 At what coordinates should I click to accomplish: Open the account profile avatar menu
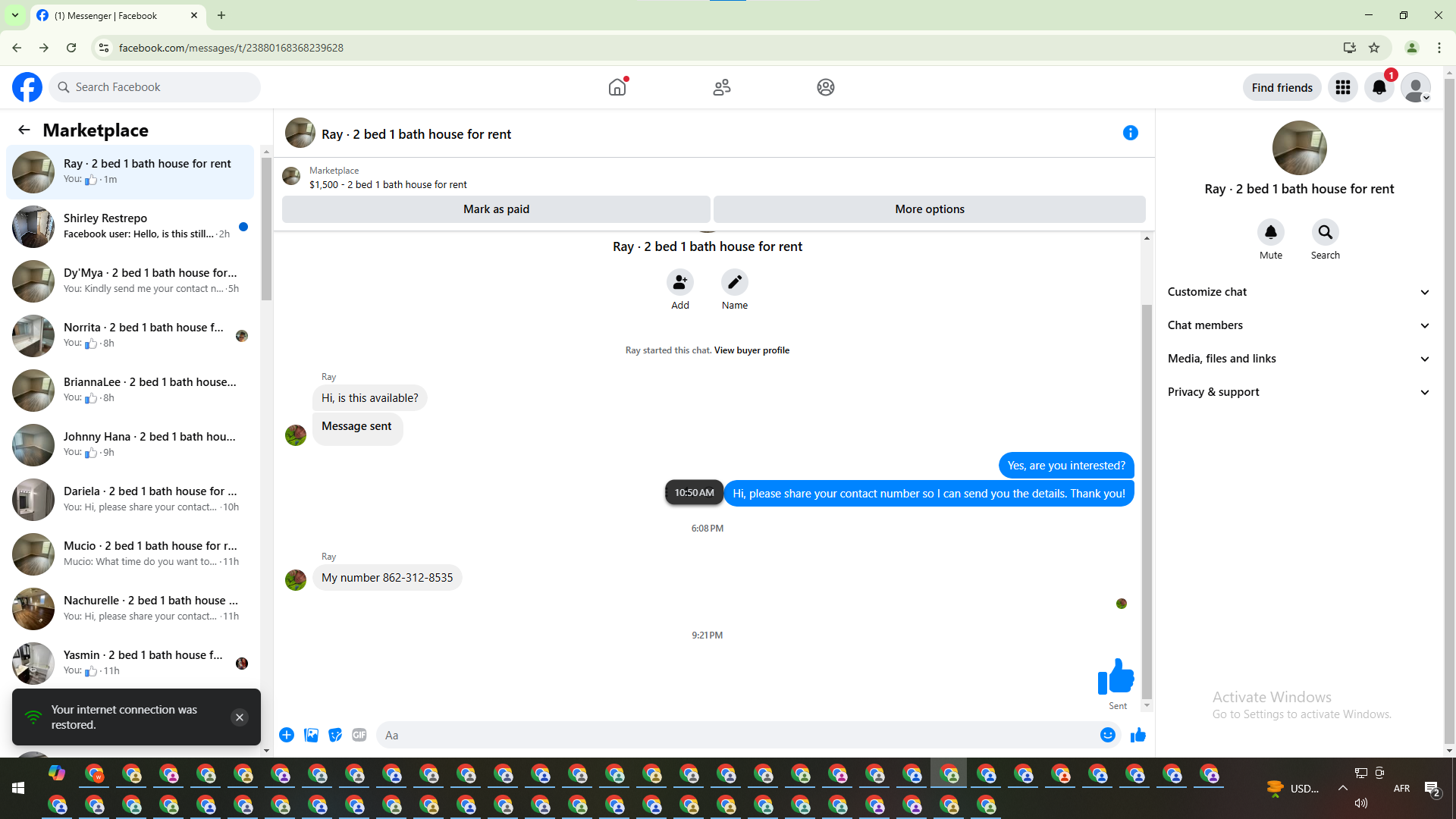pyautogui.click(x=1416, y=87)
